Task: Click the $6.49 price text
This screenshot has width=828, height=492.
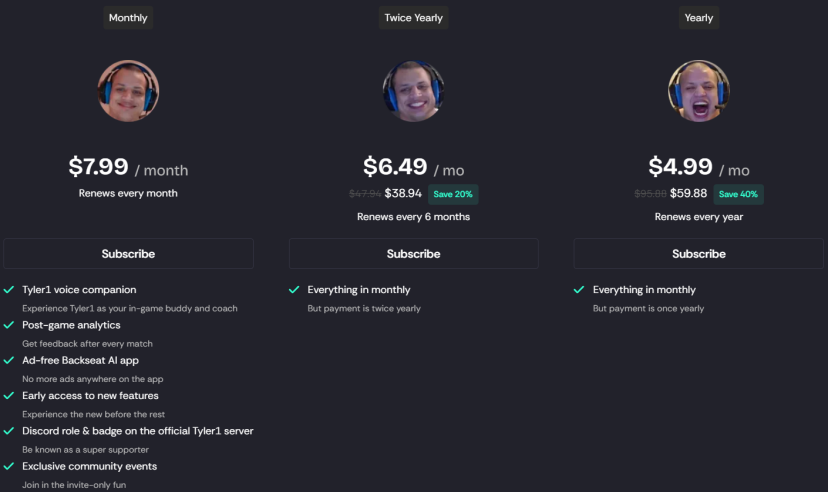Action: coord(395,167)
